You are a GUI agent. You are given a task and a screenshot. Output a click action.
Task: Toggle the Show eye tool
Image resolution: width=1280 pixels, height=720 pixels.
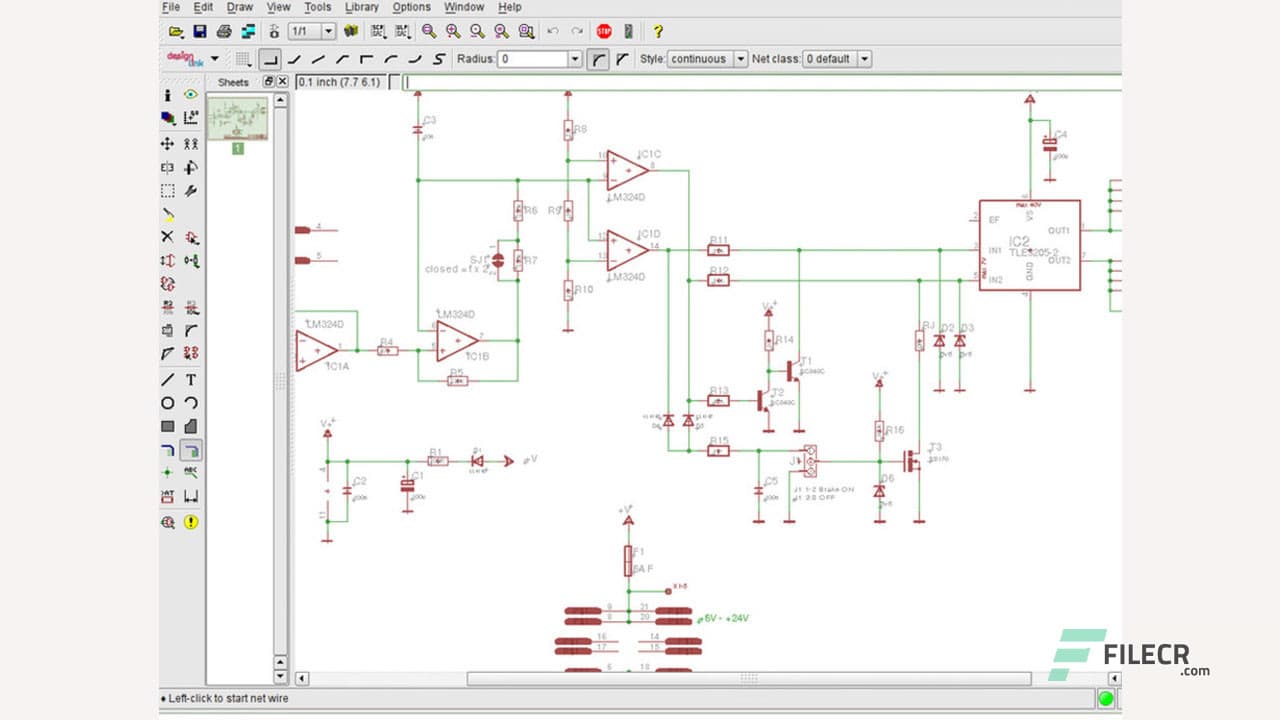click(190, 95)
